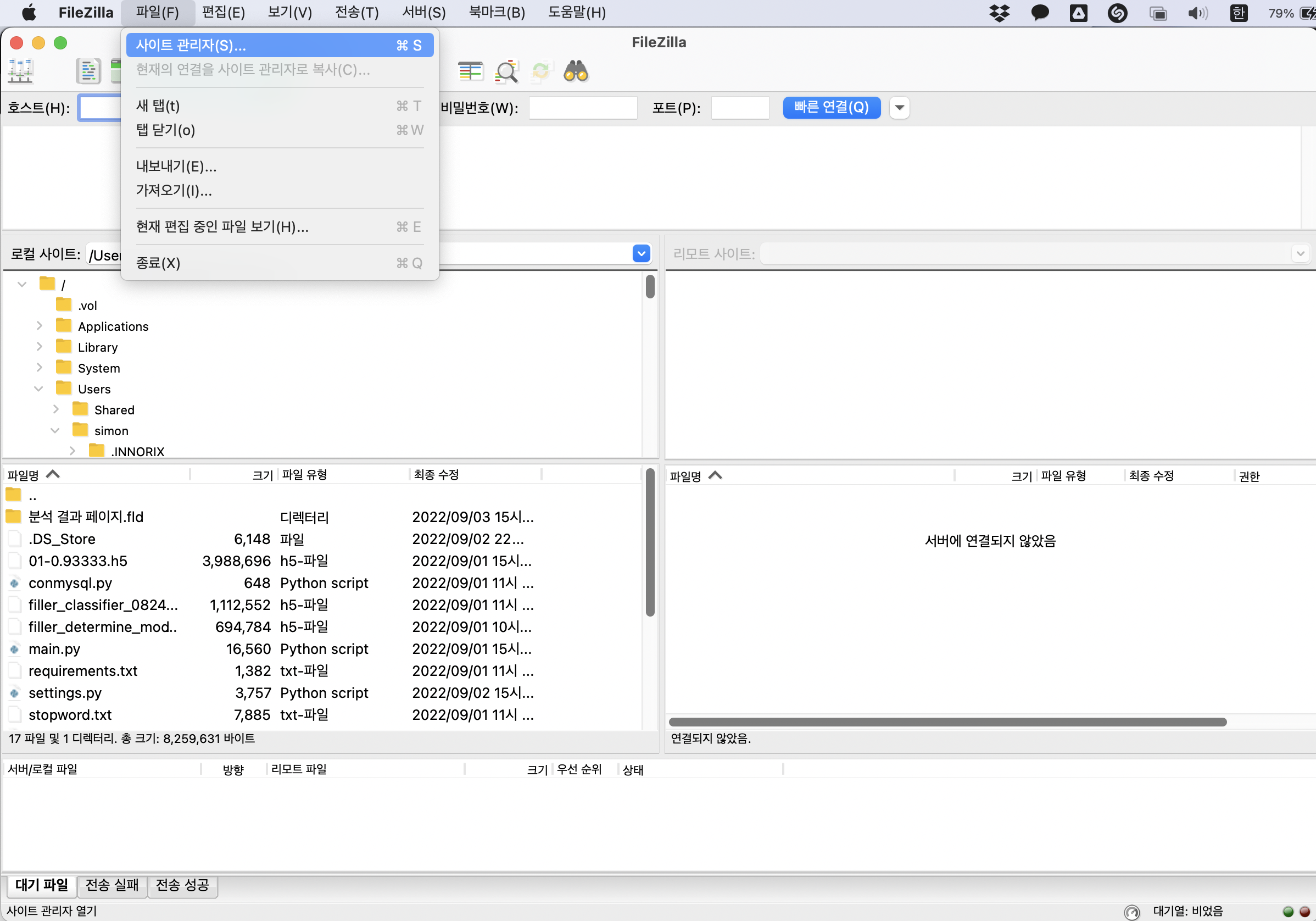The height and width of the screenshot is (921, 1316).
Task: Expand the .INNORIX tree node
Action: coord(72,451)
